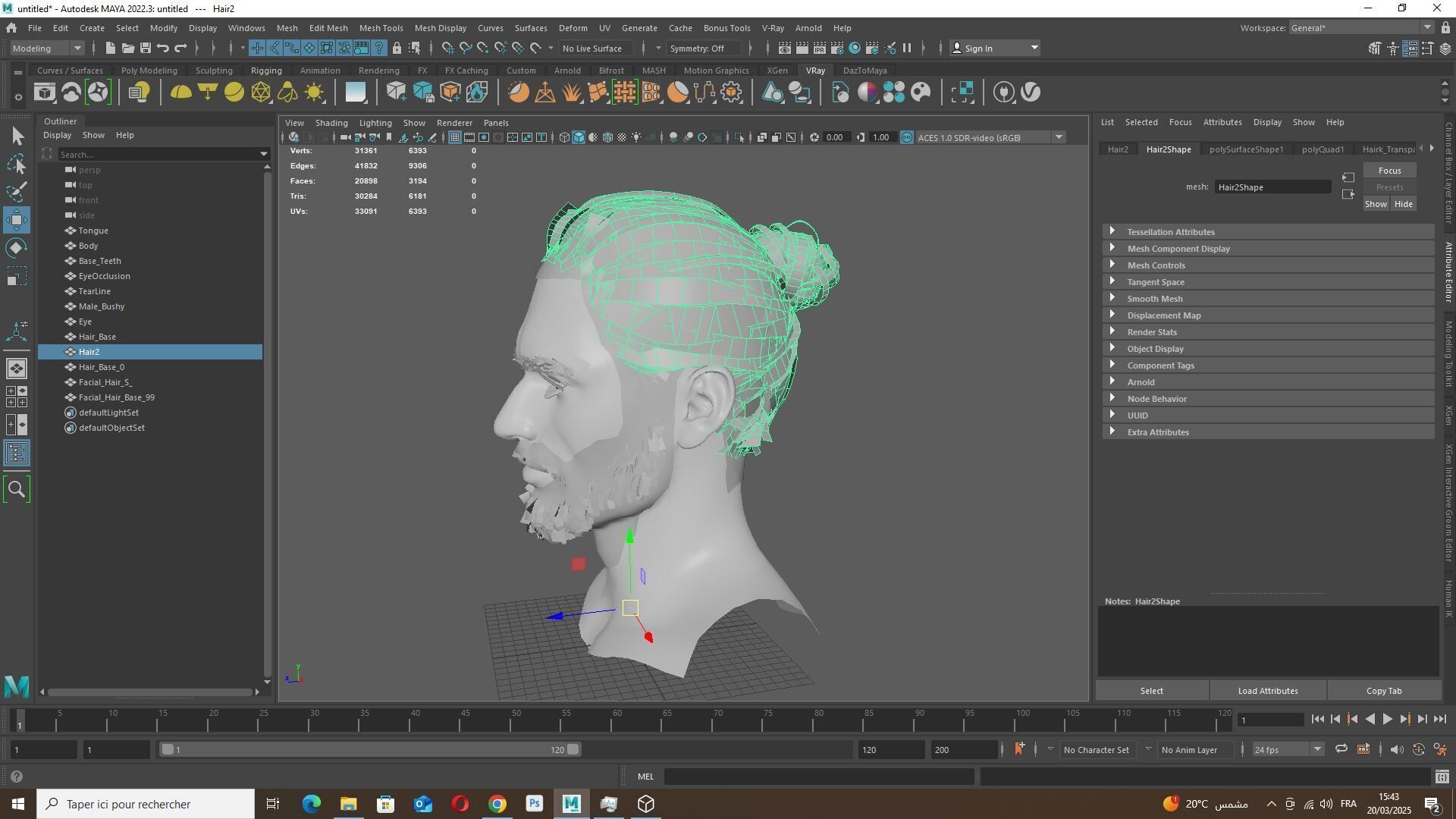Toggle viewport color management button
The image size is (1456, 819).
point(907,137)
